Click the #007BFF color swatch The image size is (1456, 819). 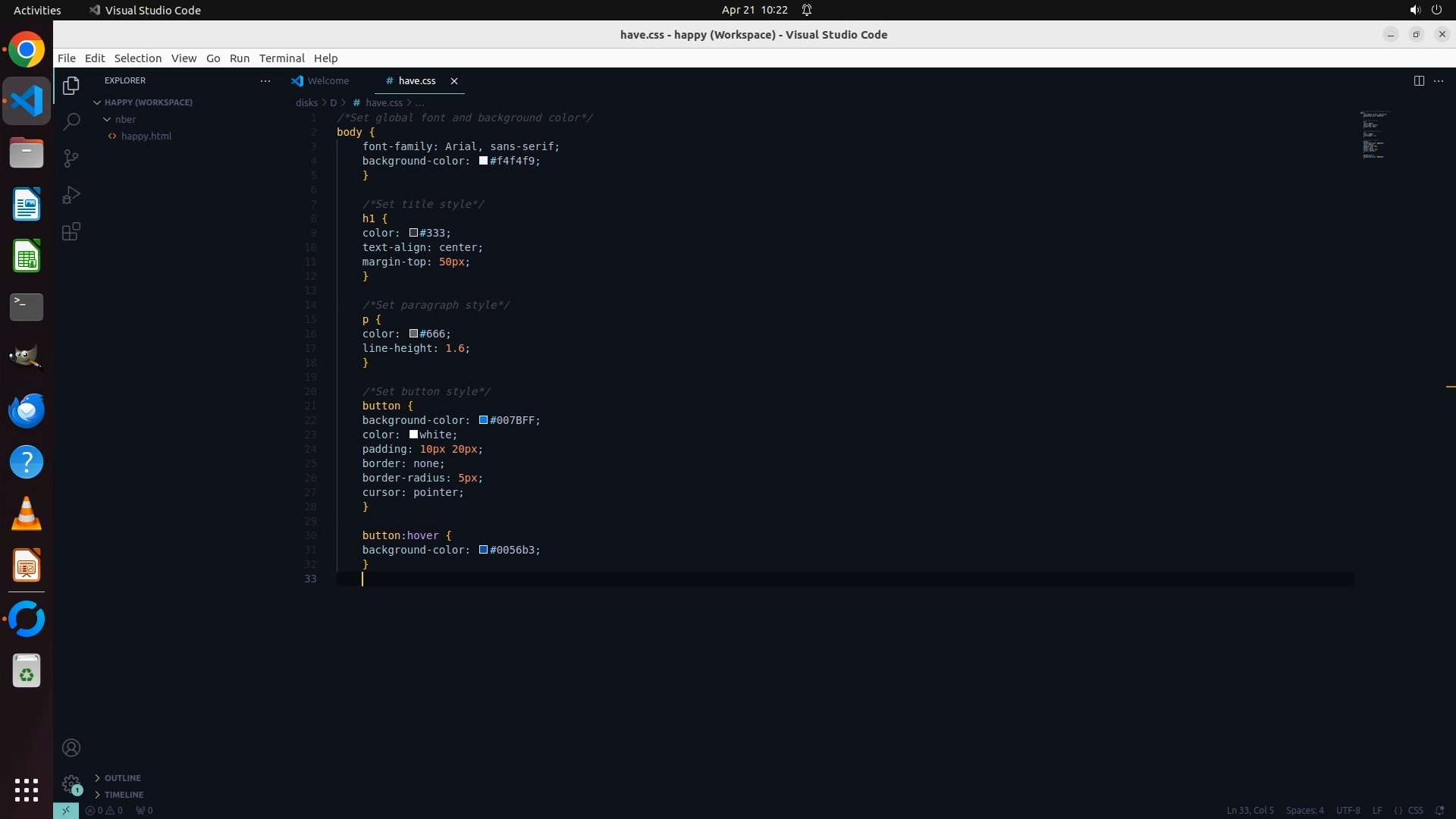(x=483, y=420)
